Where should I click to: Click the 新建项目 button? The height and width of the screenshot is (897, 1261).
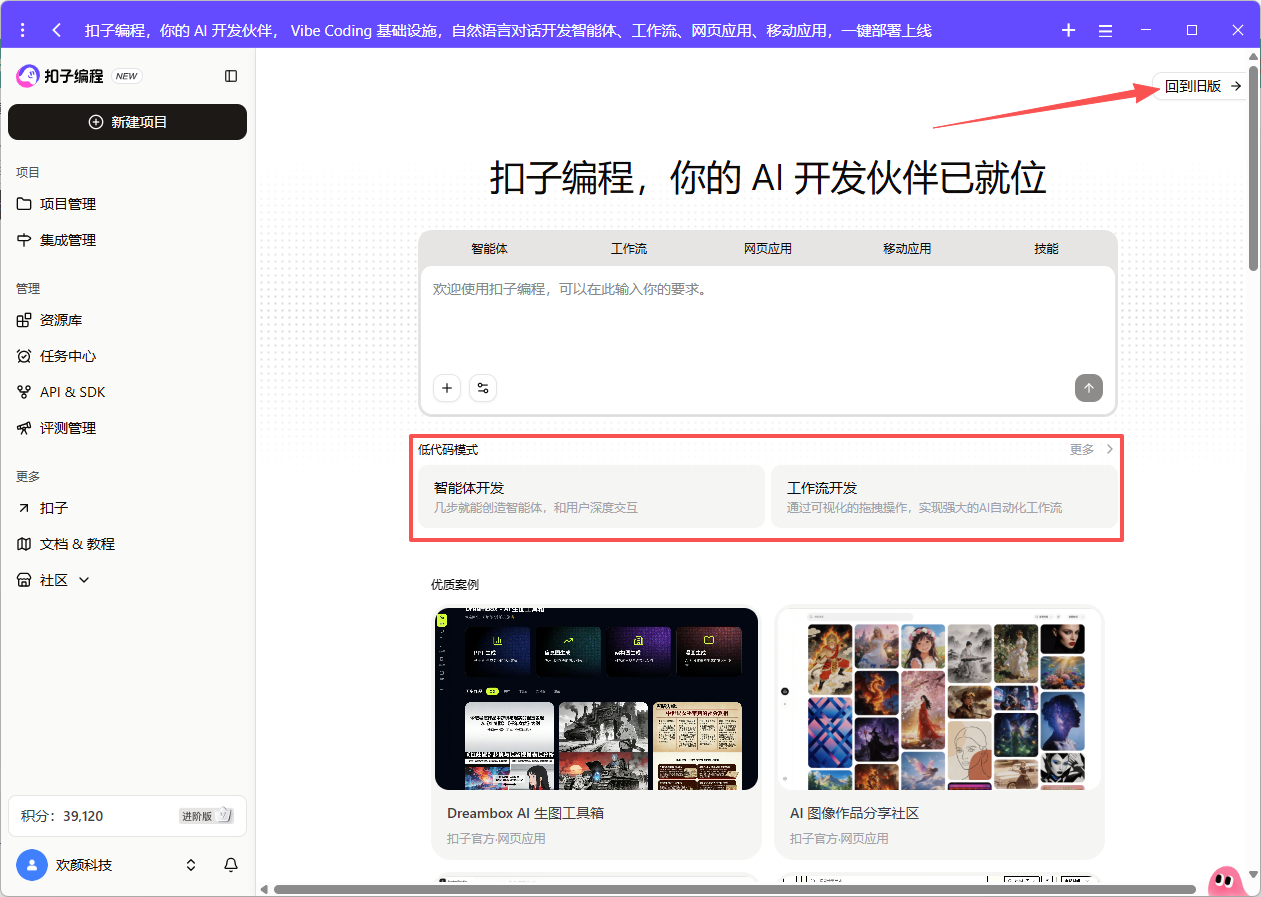point(127,122)
